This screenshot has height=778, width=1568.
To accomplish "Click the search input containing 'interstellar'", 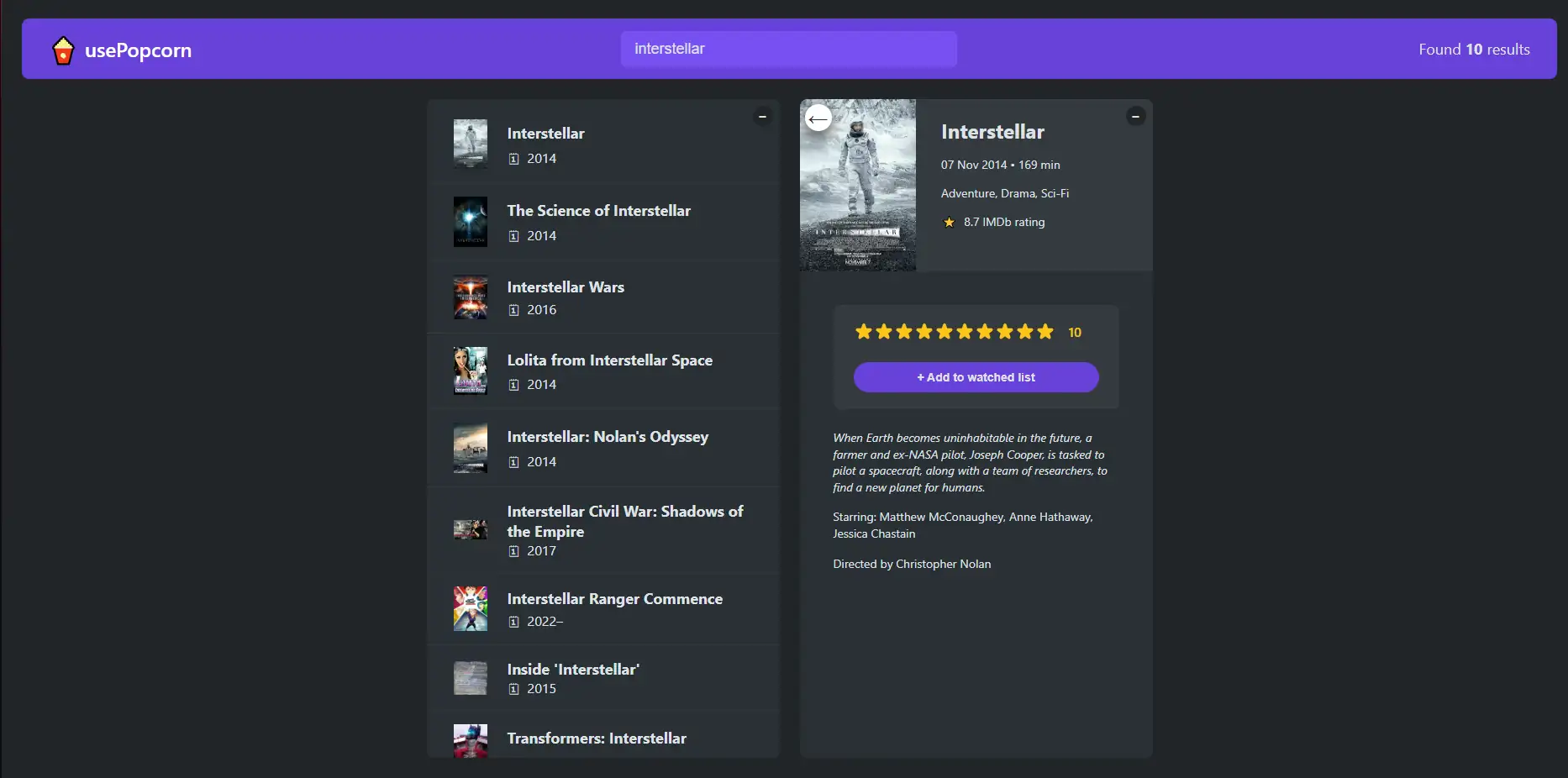I will tap(788, 49).
